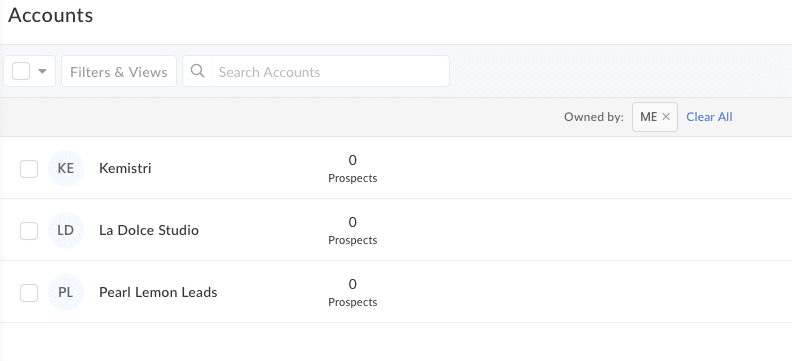The width and height of the screenshot is (792, 361).
Task: Click the ME owned-by filter tag
Action: point(649,117)
